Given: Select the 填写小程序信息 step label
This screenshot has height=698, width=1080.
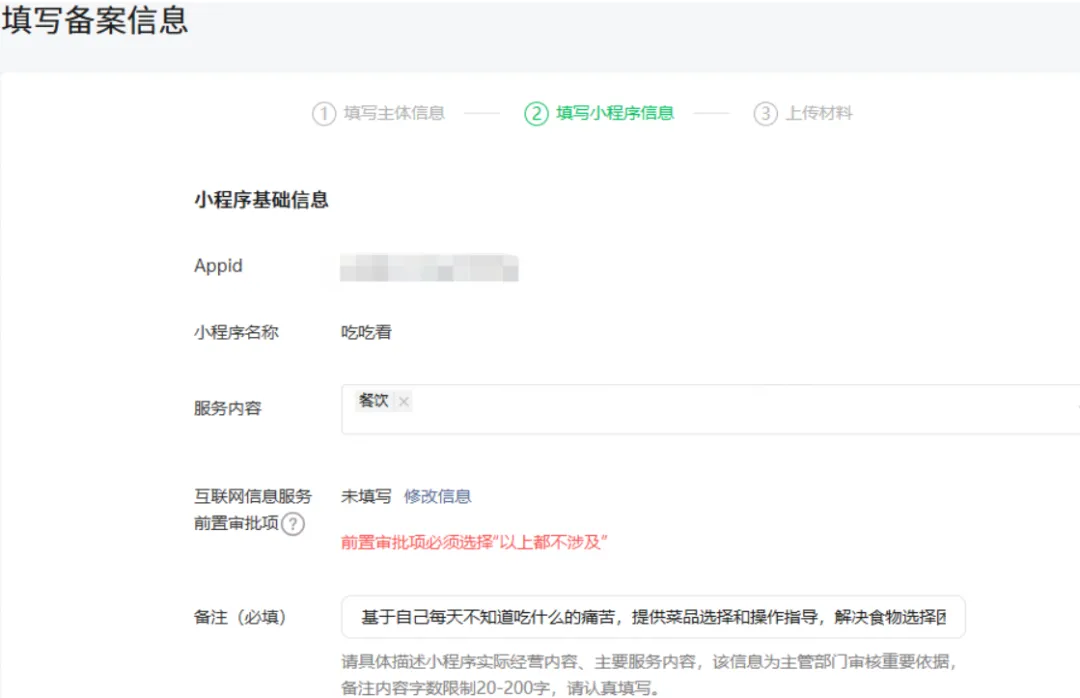Looking at the screenshot, I should 614,113.
